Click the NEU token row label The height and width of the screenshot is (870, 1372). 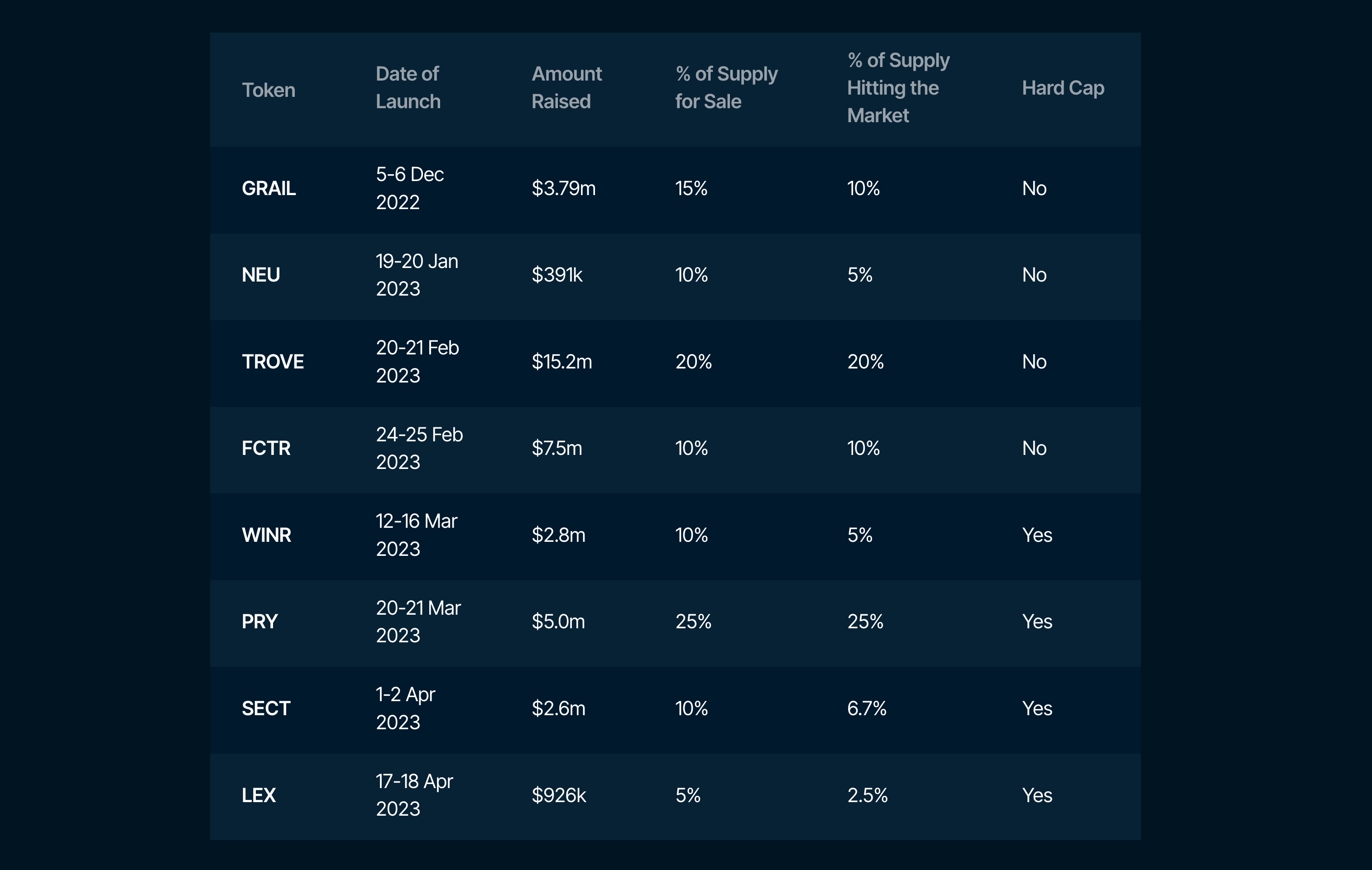(261, 275)
